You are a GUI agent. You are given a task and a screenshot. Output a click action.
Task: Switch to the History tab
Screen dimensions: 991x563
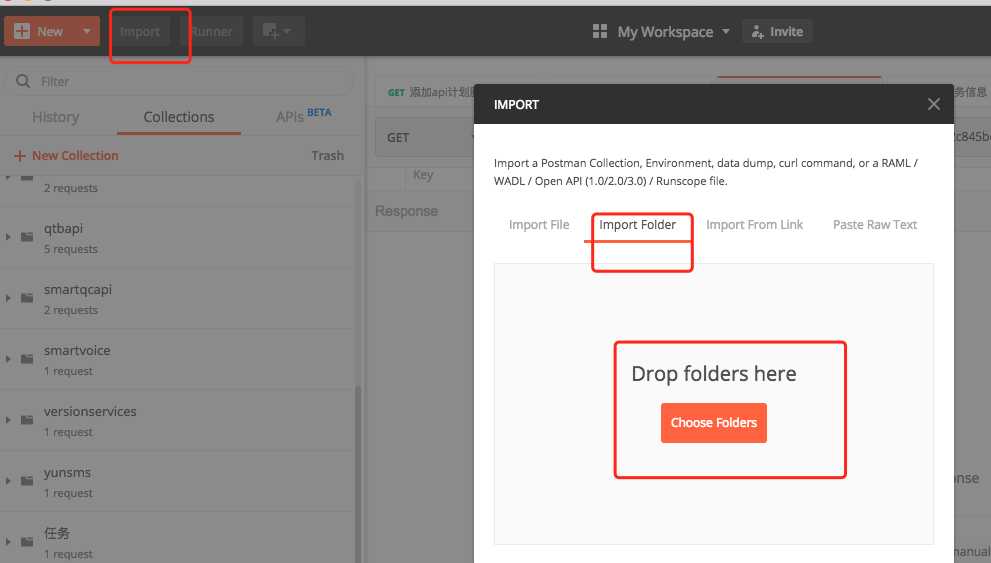pyautogui.click(x=56, y=117)
